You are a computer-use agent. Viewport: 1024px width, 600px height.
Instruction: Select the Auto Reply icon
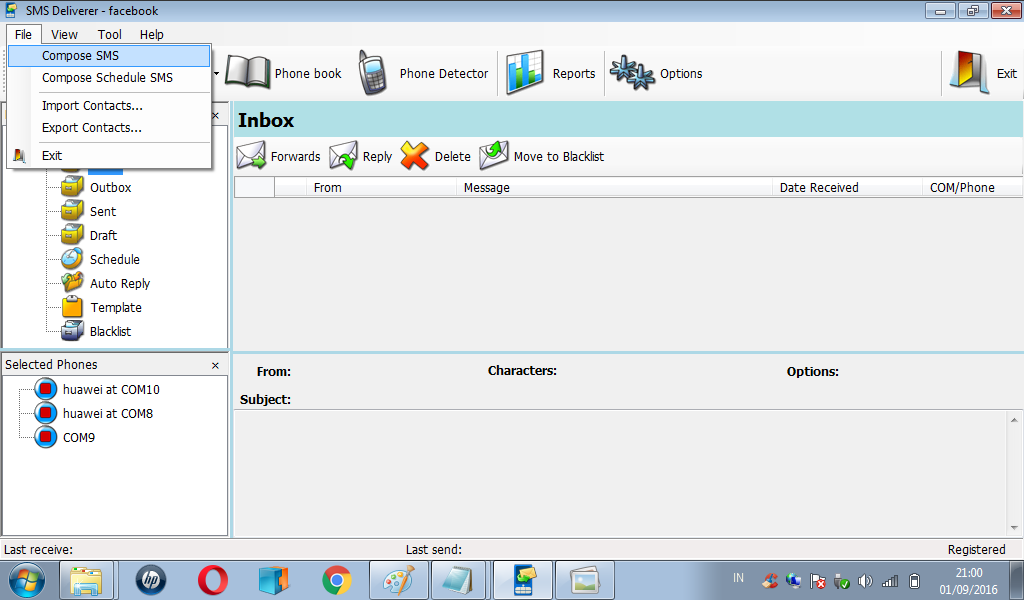[72, 283]
